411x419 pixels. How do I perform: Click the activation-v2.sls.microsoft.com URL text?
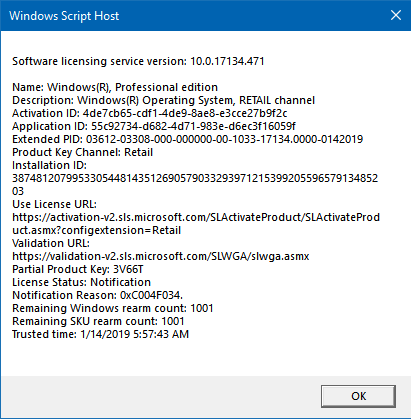pos(196,224)
